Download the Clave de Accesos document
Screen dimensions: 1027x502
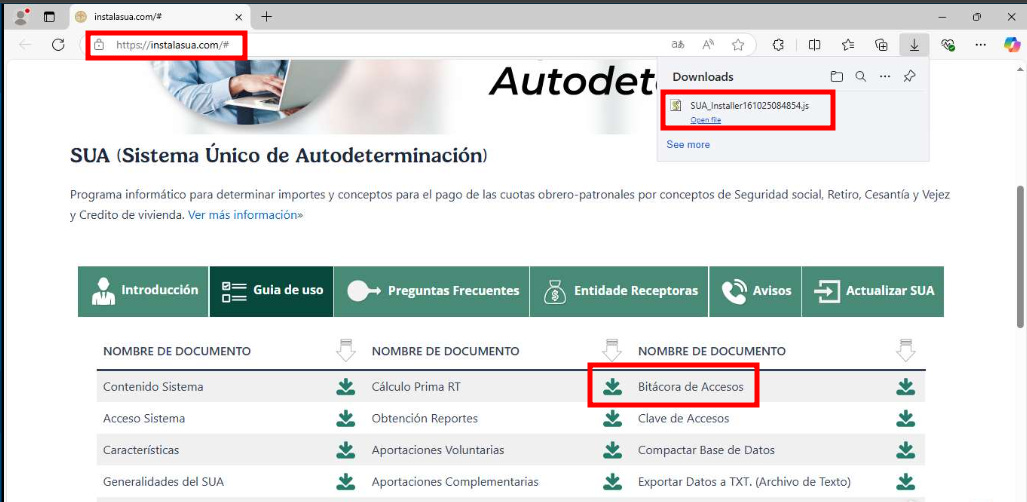(x=905, y=418)
